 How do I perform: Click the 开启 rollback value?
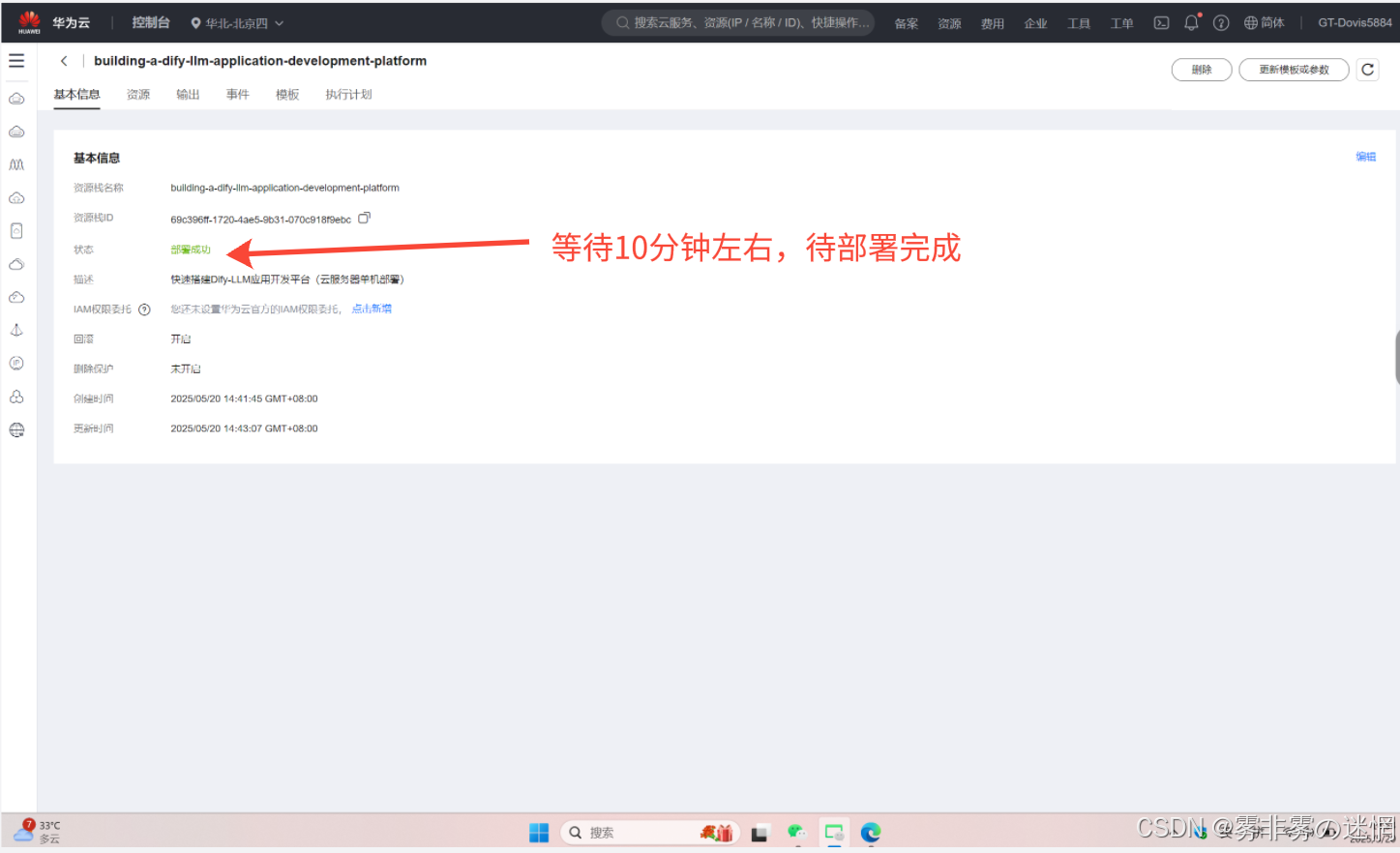(x=181, y=339)
